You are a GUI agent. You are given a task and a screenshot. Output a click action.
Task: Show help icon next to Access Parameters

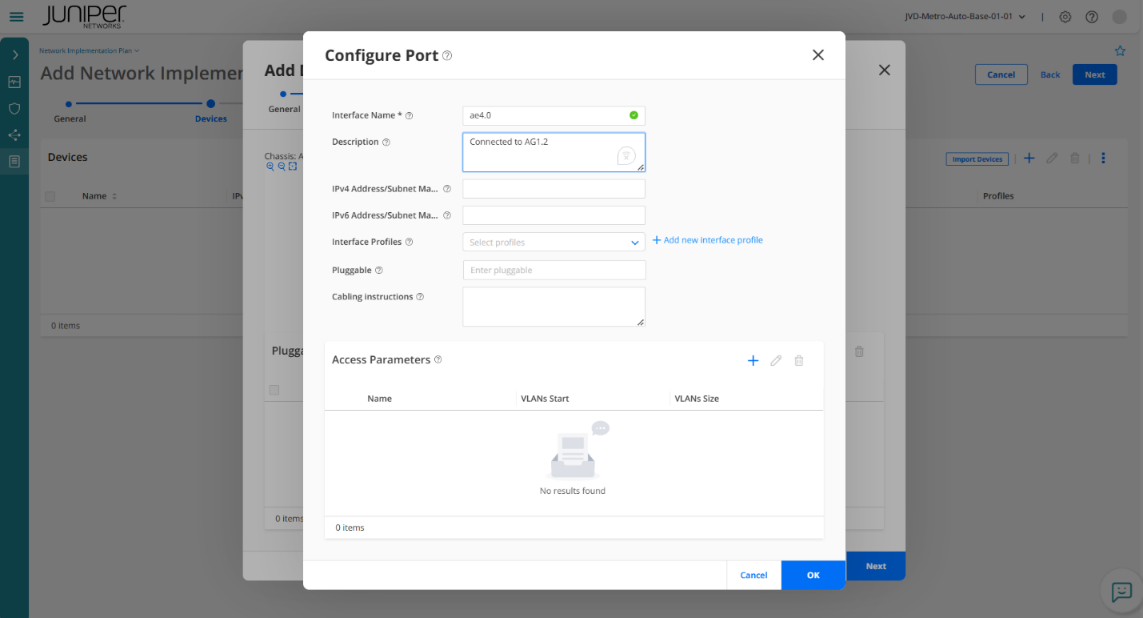tap(438, 359)
